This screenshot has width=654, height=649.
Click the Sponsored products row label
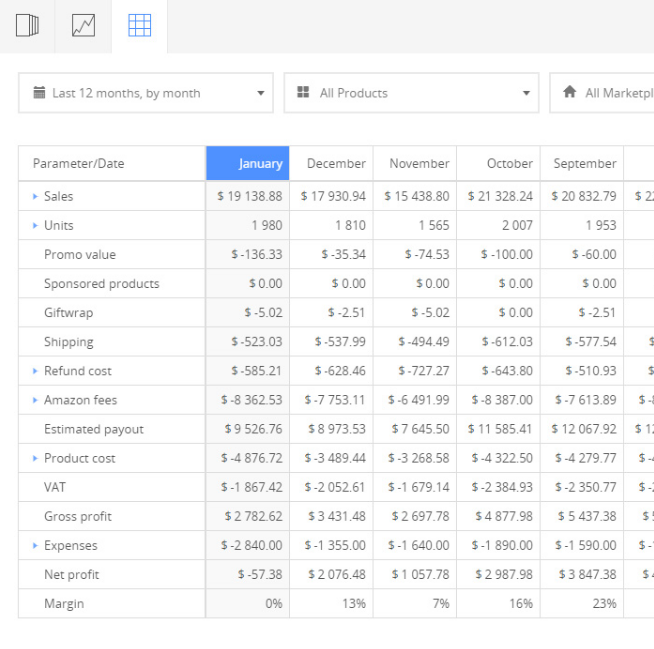pos(102,284)
